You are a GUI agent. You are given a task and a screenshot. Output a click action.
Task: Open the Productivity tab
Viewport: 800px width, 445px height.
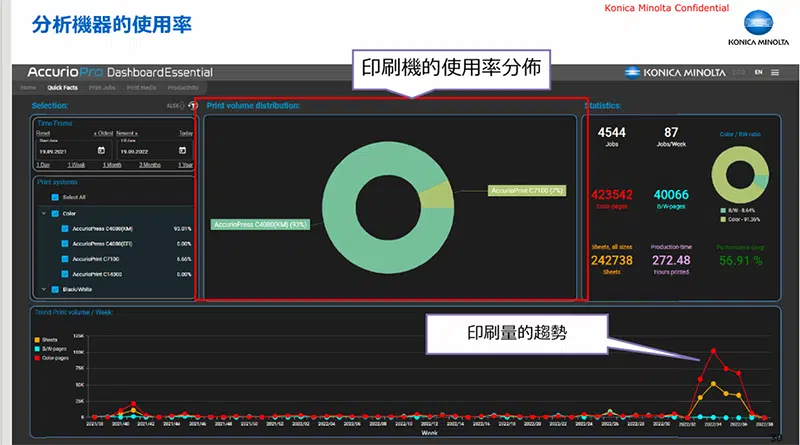(183, 88)
